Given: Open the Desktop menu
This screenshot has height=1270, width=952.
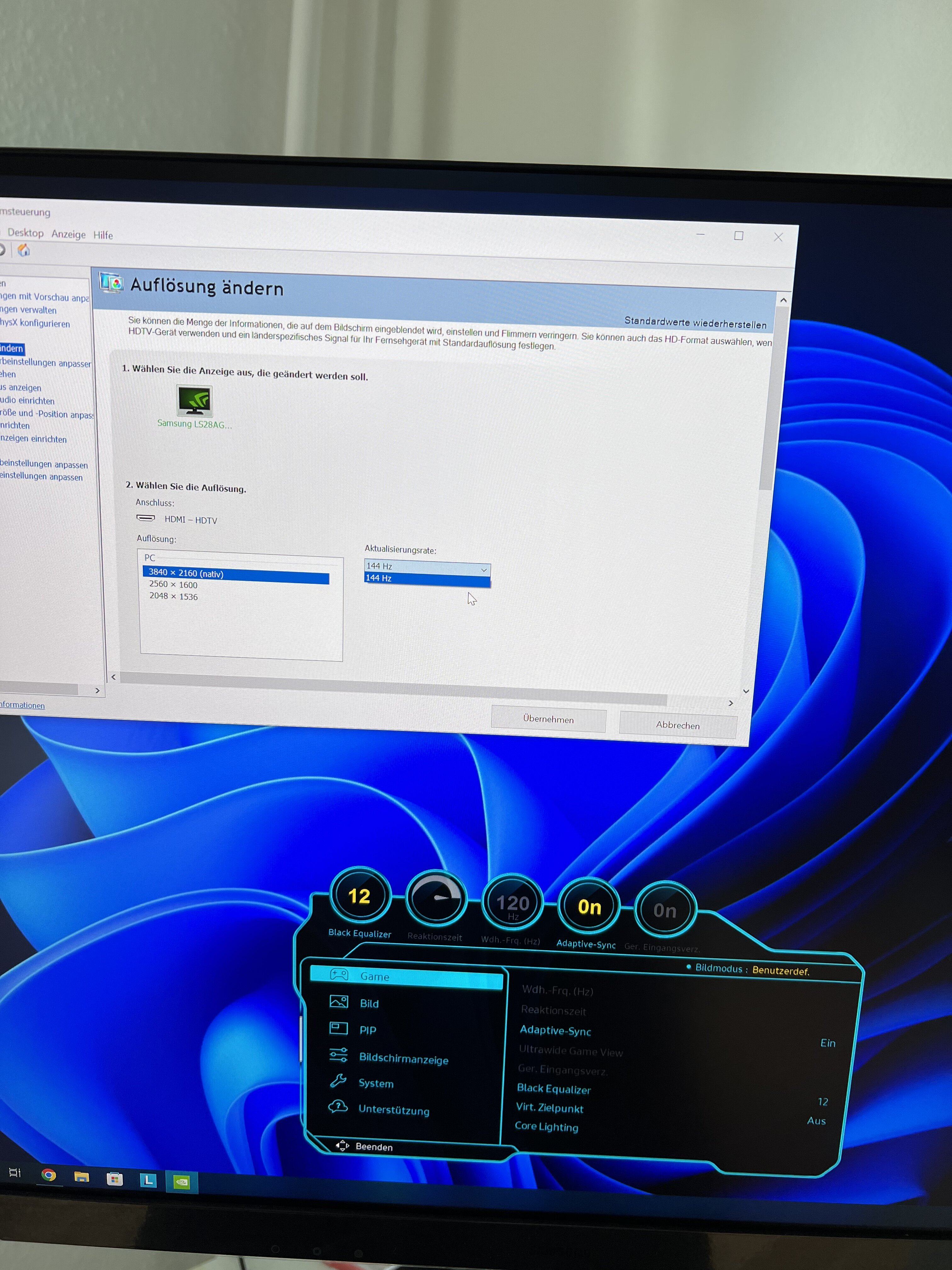Looking at the screenshot, I should pos(25,232).
